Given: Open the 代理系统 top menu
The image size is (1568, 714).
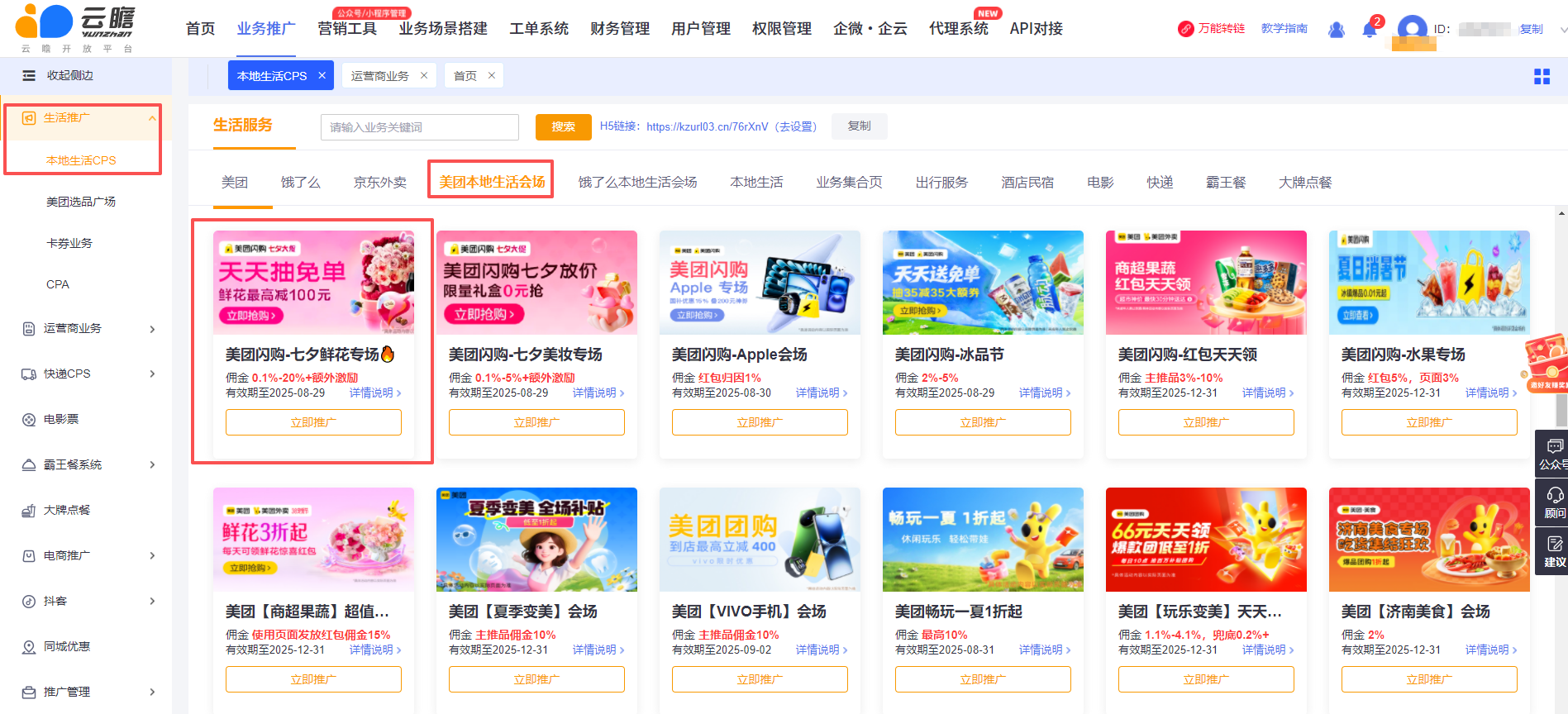Looking at the screenshot, I should click(x=959, y=29).
